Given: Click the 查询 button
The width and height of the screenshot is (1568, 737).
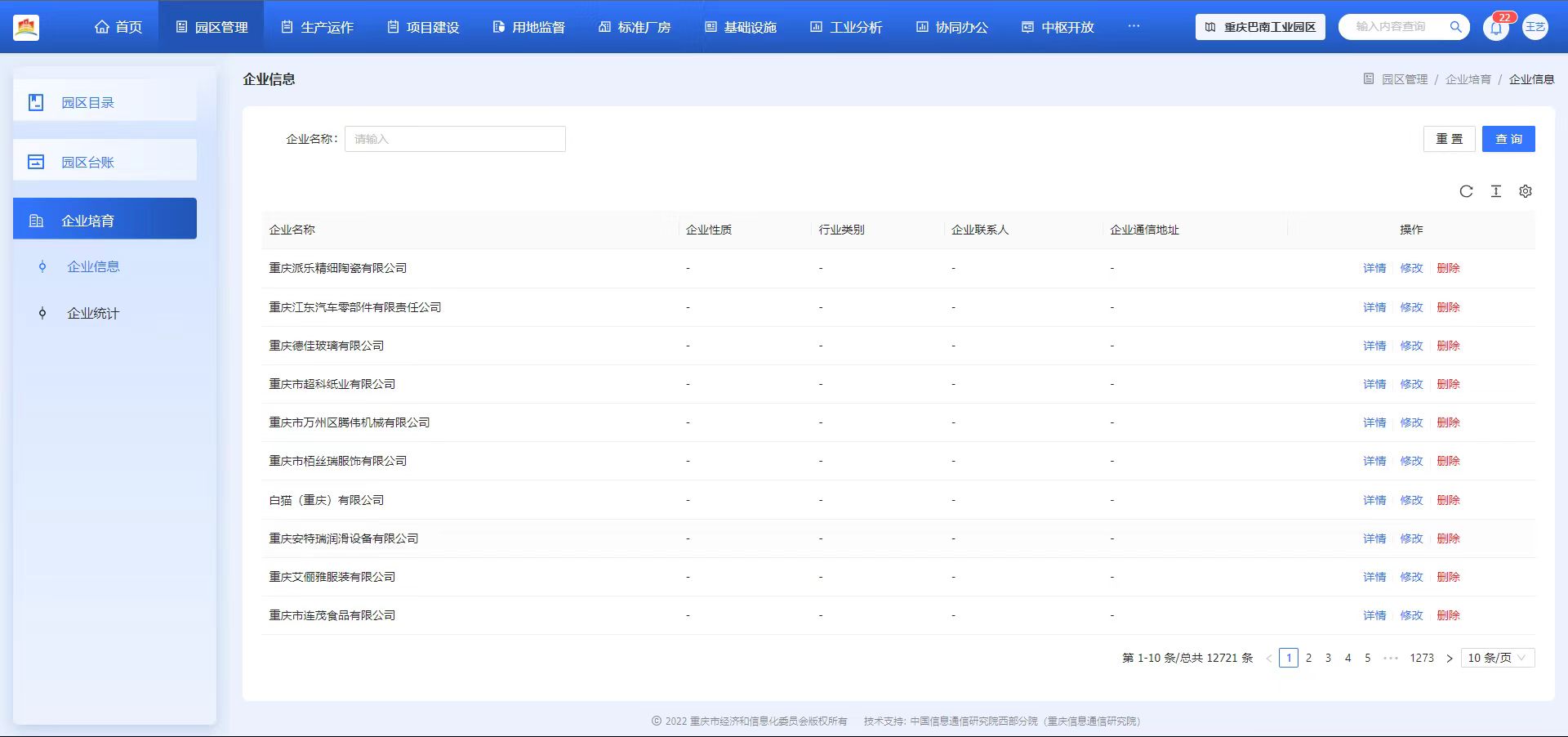Looking at the screenshot, I should (x=1508, y=139).
